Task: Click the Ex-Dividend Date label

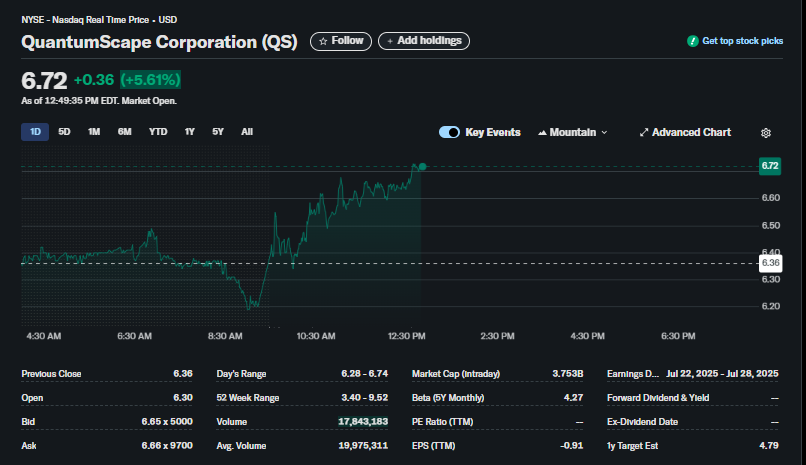Action: pyautogui.click(x=643, y=422)
